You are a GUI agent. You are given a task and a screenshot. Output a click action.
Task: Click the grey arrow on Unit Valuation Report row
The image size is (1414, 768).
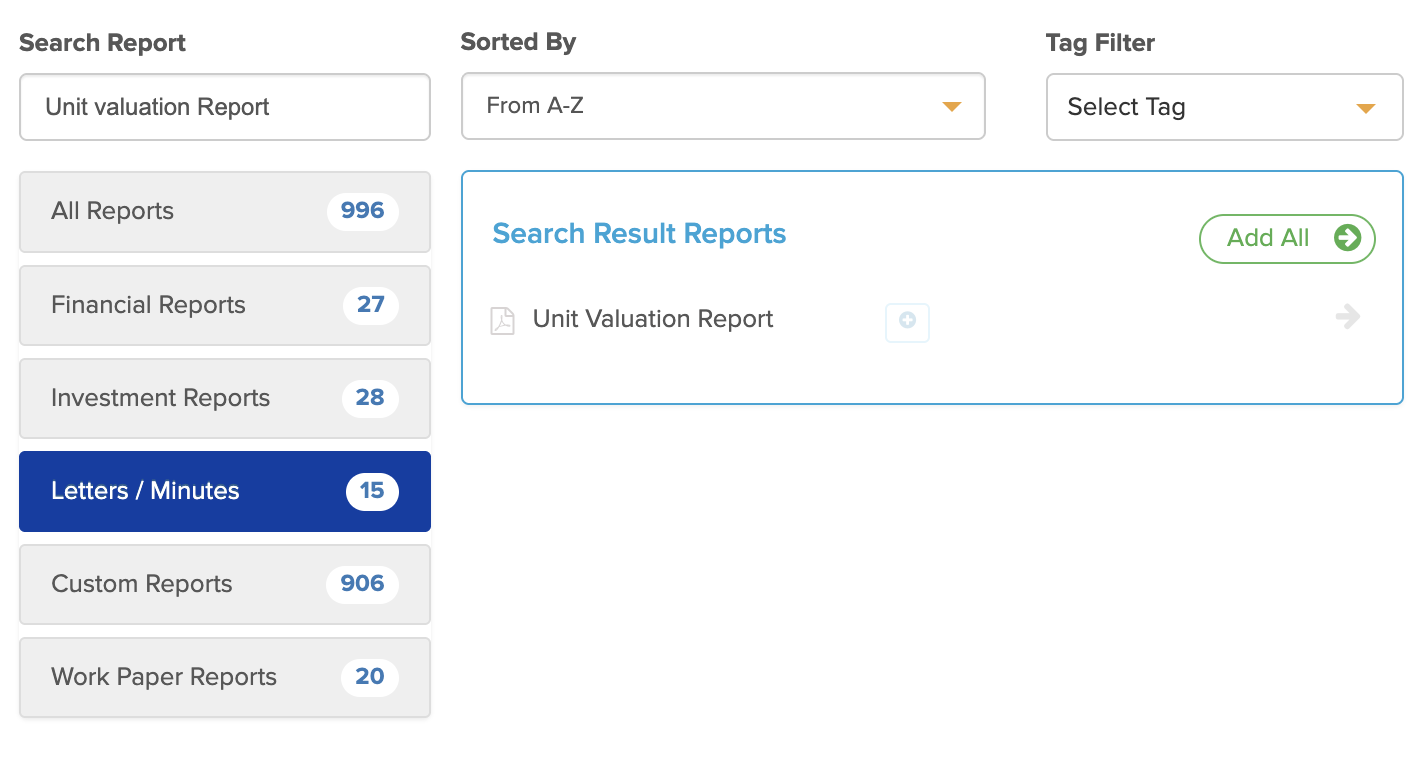click(1348, 318)
